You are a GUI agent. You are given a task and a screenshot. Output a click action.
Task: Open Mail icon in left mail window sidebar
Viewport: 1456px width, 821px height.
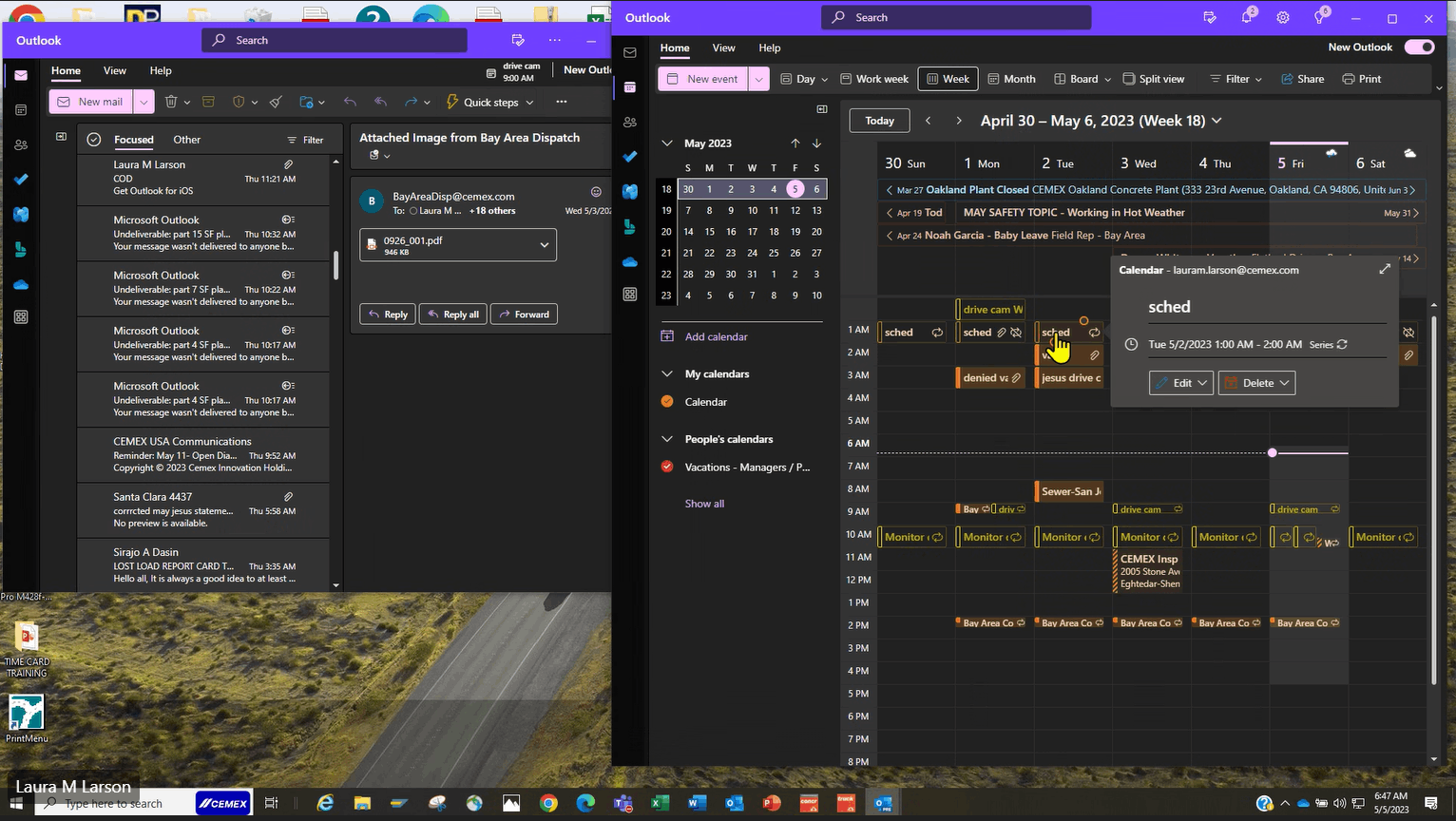[21, 75]
